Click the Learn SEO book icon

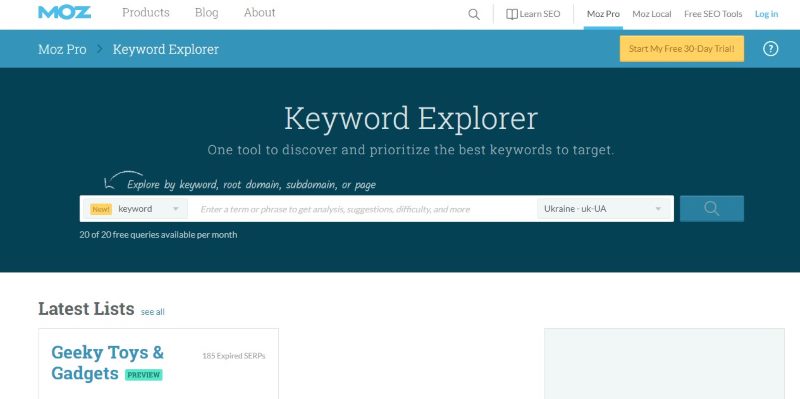pyautogui.click(x=512, y=14)
